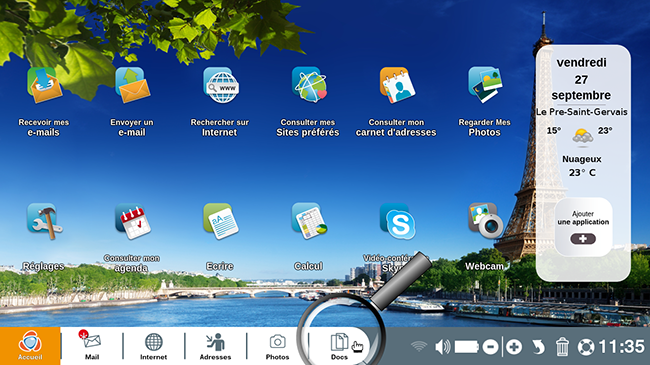Click the curved back arrow icon
The width and height of the screenshot is (650, 365).
[538, 346]
